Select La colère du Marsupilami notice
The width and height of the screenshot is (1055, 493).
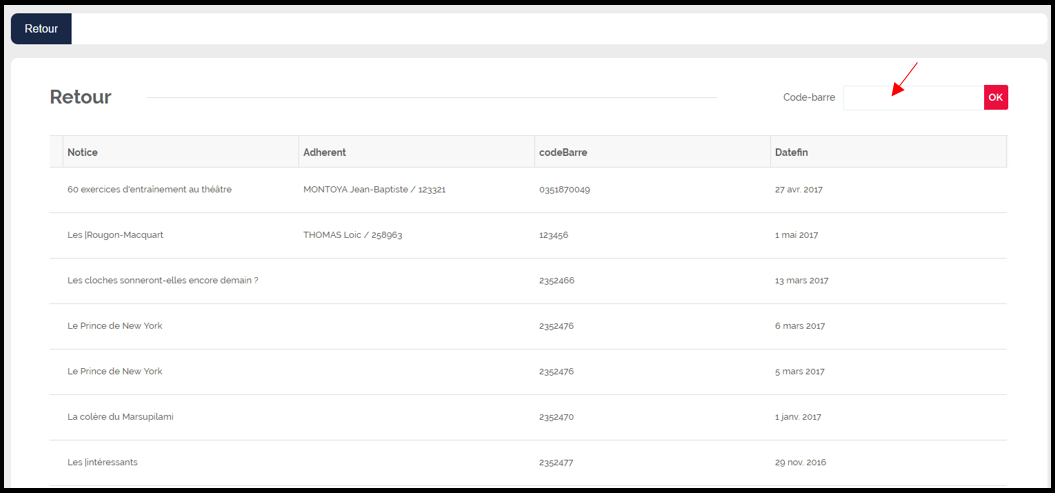point(120,417)
